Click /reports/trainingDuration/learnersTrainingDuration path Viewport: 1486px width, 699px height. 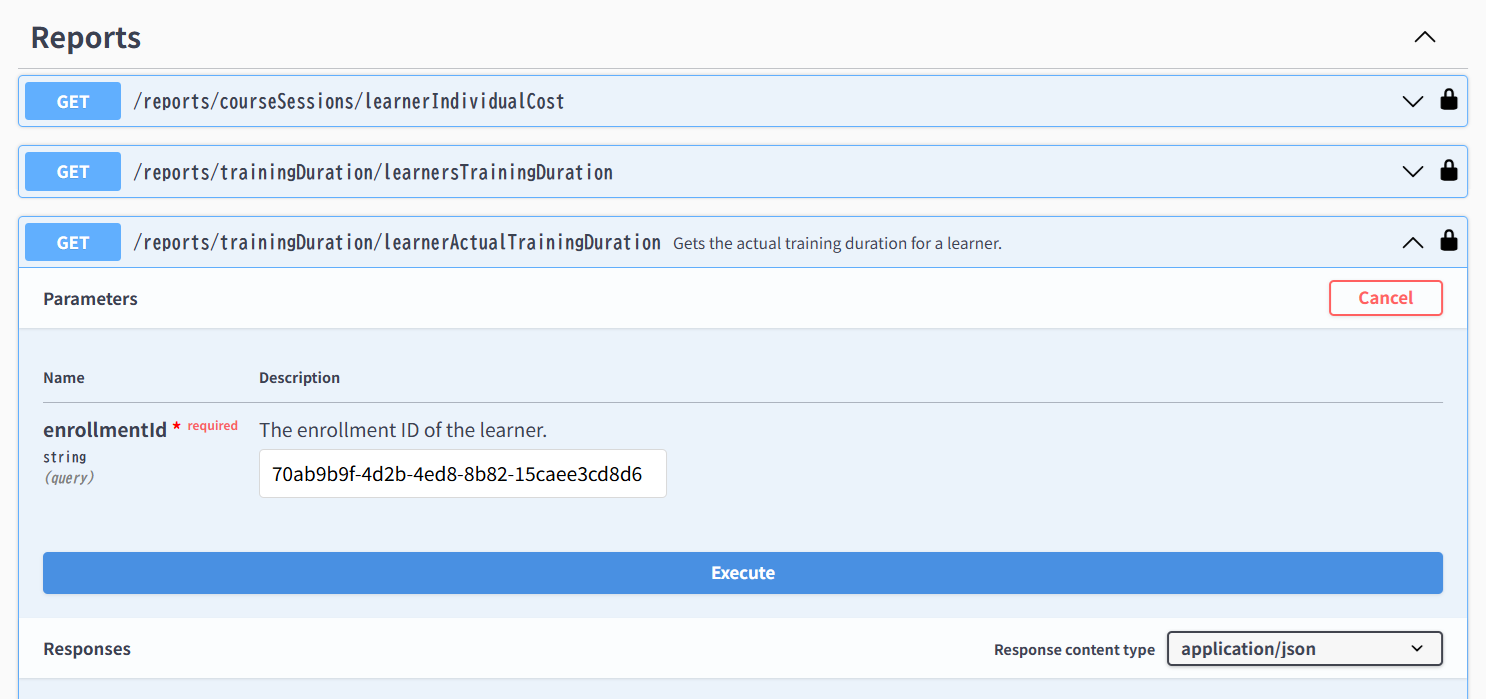(373, 172)
